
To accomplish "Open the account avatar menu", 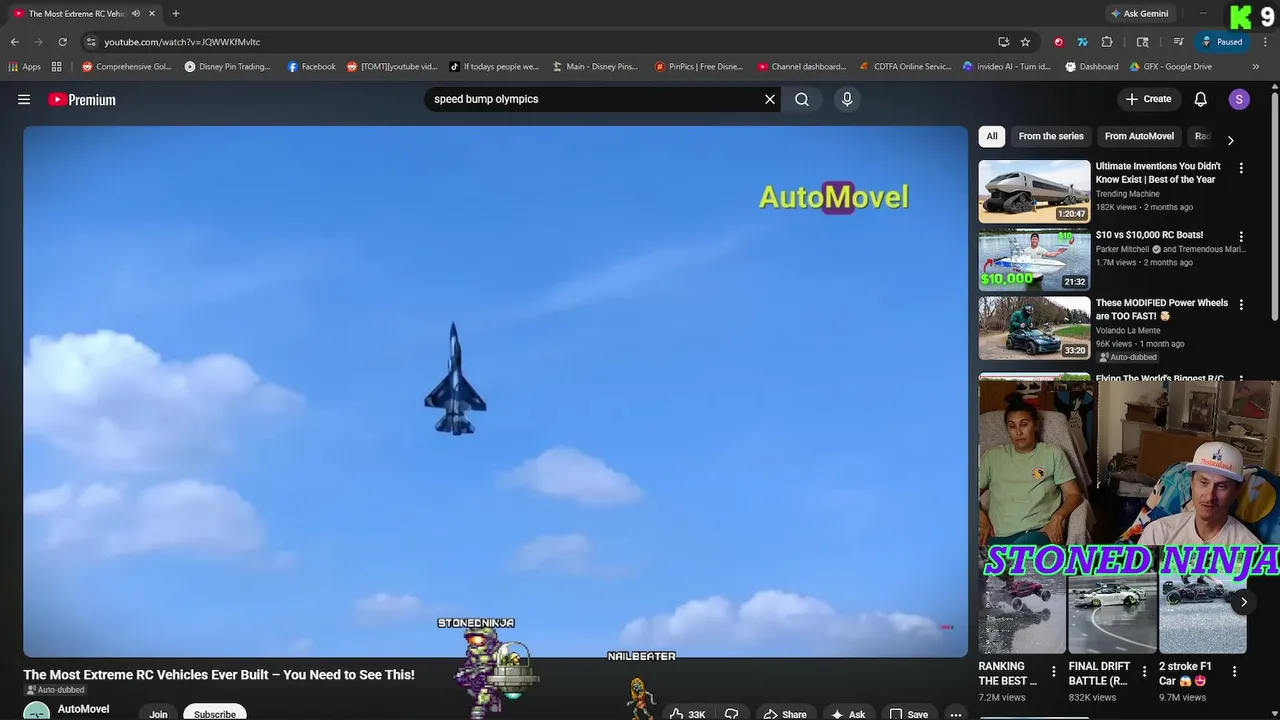I will (x=1239, y=99).
